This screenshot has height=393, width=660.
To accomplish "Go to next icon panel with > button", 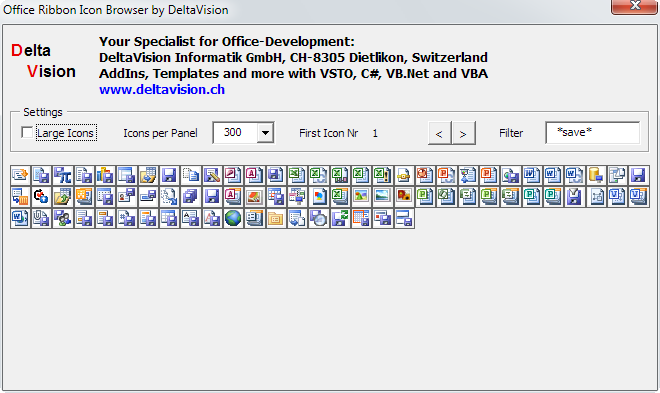I will [x=463, y=133].
